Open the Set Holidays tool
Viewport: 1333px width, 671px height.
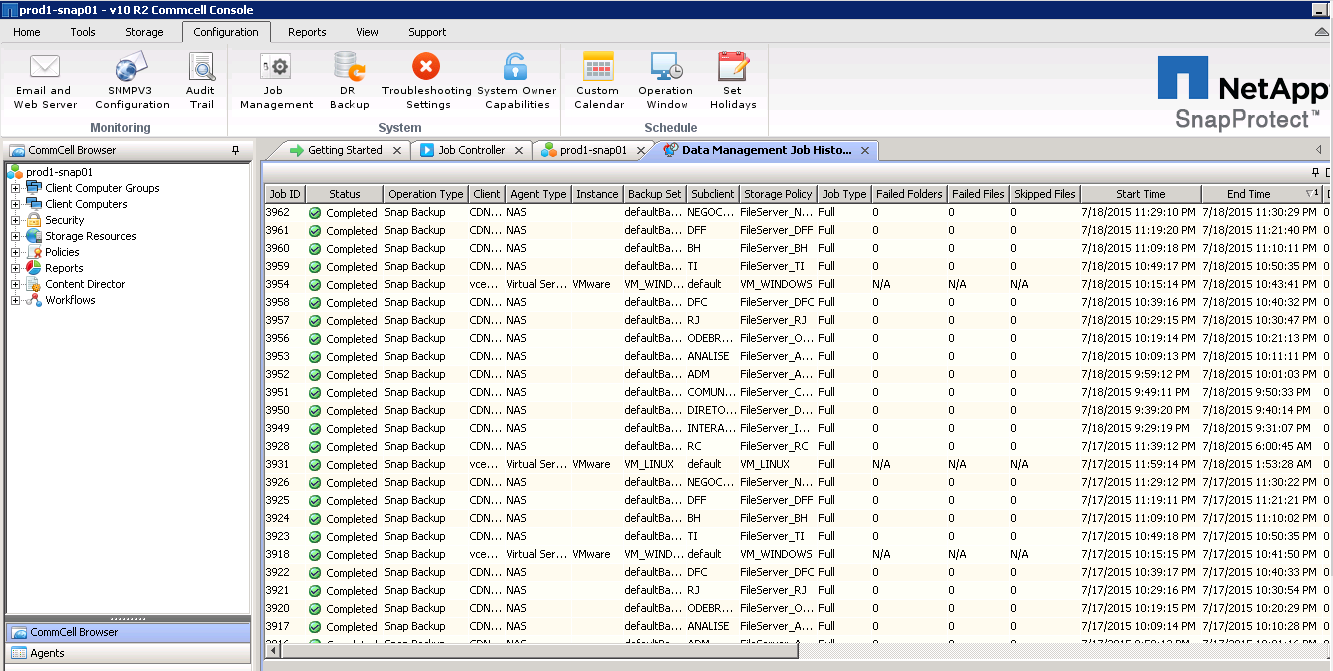tap(732, 80)
